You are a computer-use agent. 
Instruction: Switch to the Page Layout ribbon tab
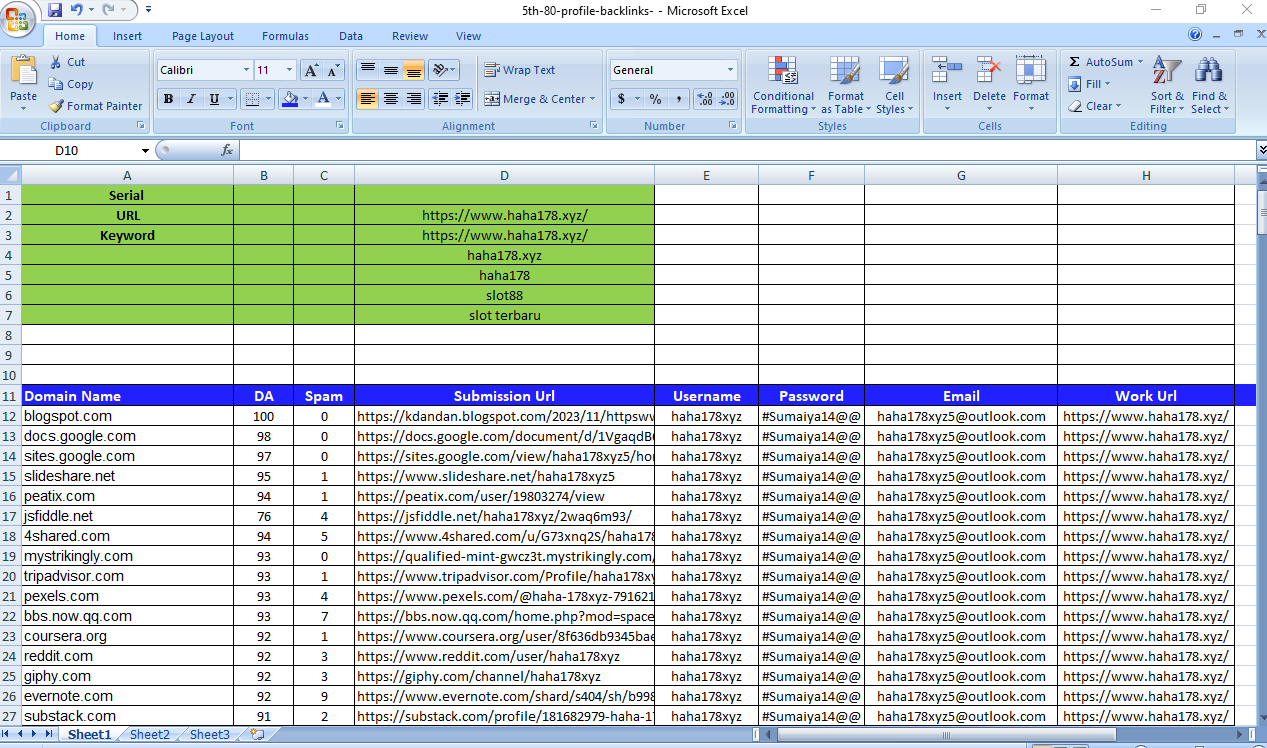[202, 36]
